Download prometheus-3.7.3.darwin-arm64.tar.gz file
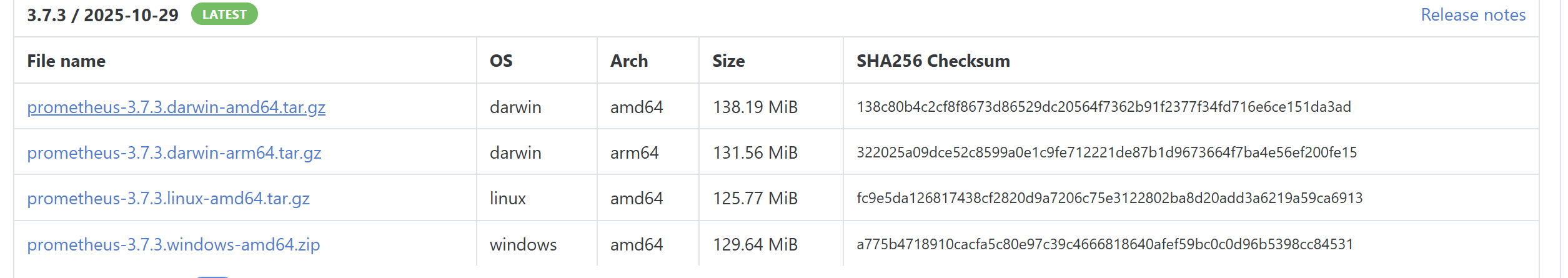 (174, 153)
